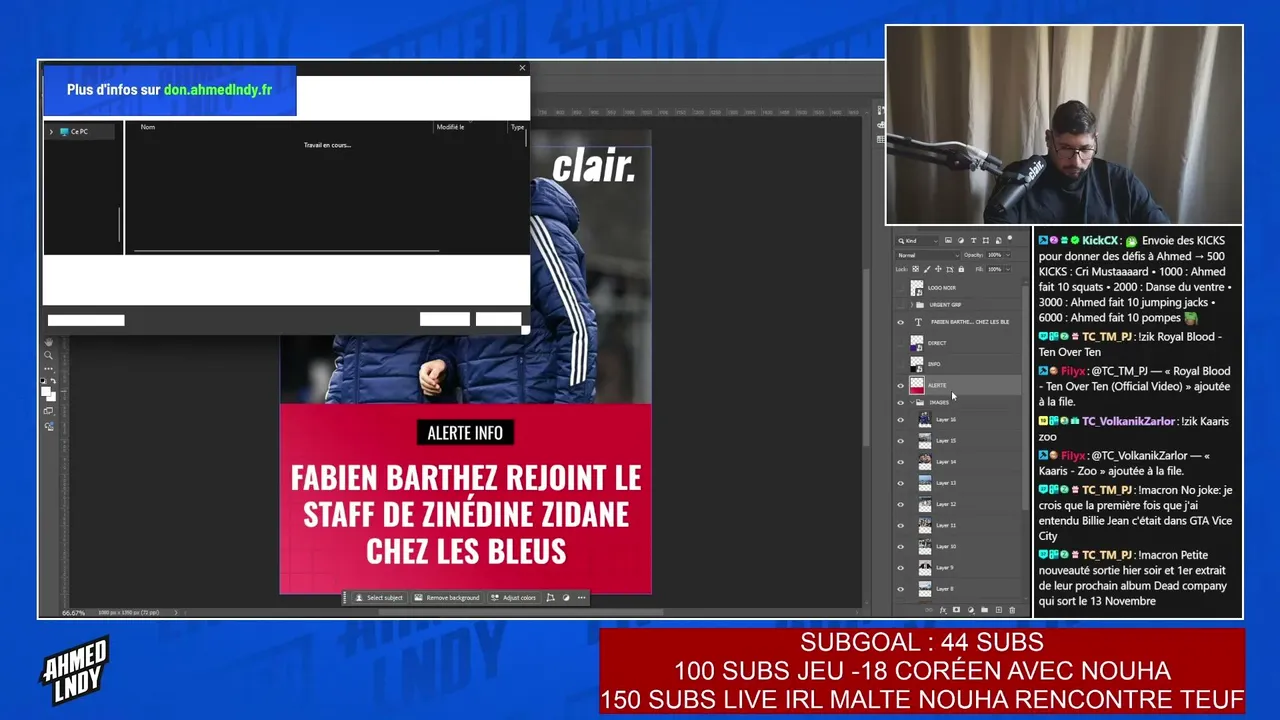Expand the URGENT GRP layer group
The width and height of the screenshot is (1280, 720).
(x=911, y=305)
